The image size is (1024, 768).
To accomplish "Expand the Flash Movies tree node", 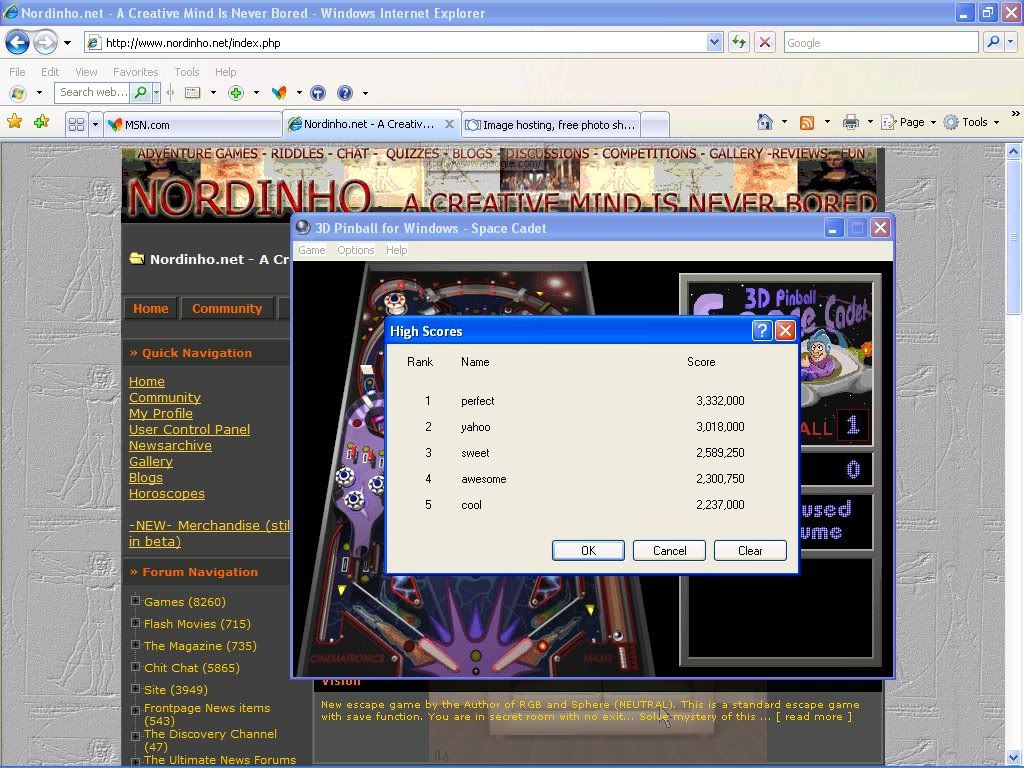I will pos(135,623).
